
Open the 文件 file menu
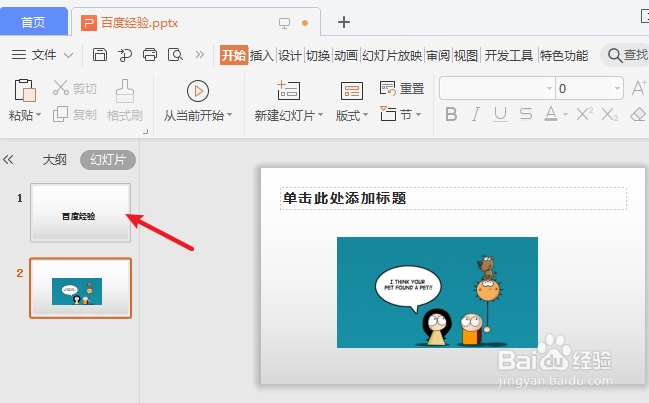point(42,55)
